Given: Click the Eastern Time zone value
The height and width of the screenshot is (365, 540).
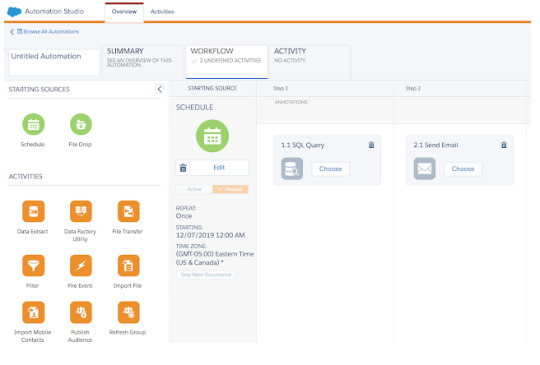Looking at the screenshot, I should tap(215, 258).
